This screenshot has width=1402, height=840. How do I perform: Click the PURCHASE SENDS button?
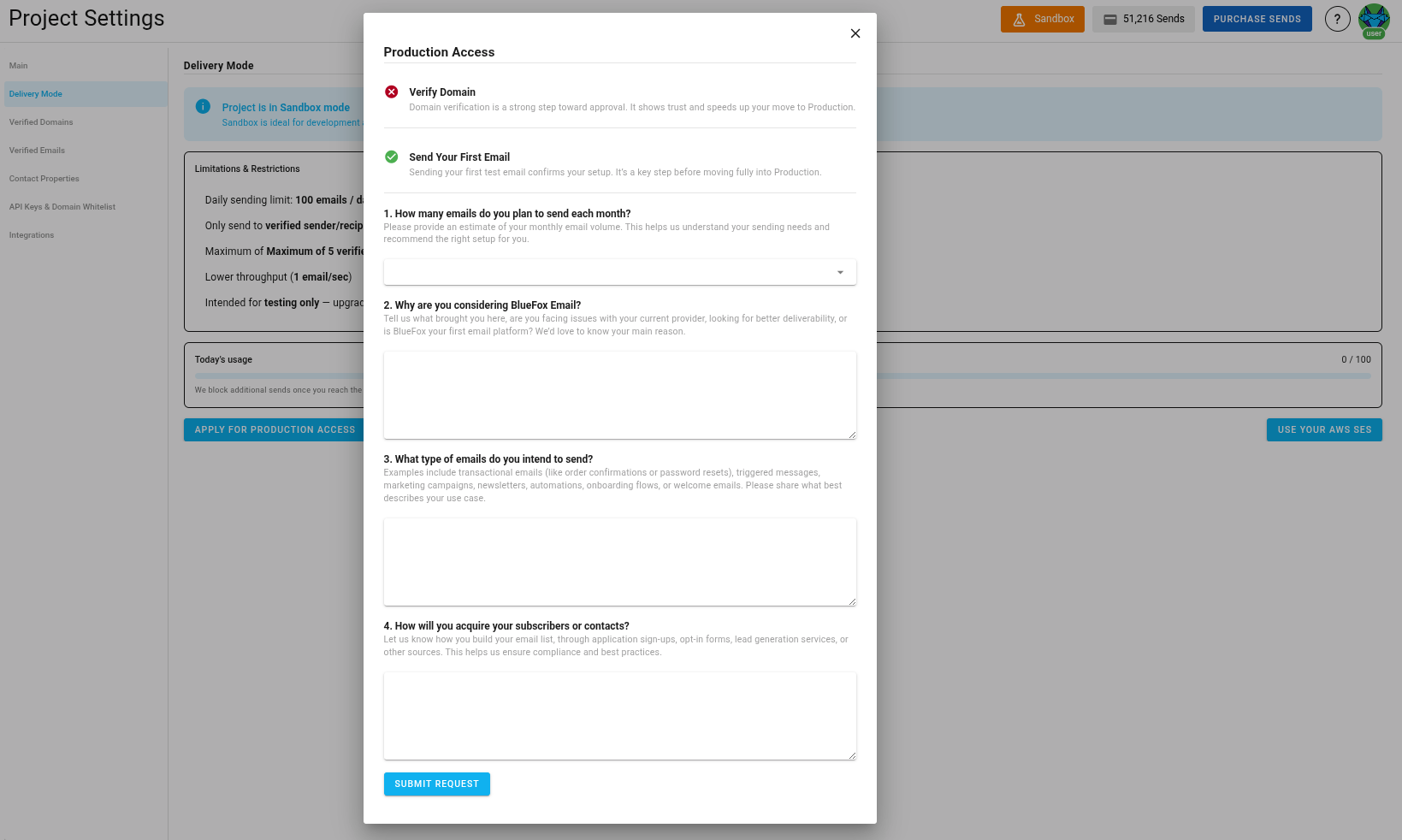tap(1257, 18)
